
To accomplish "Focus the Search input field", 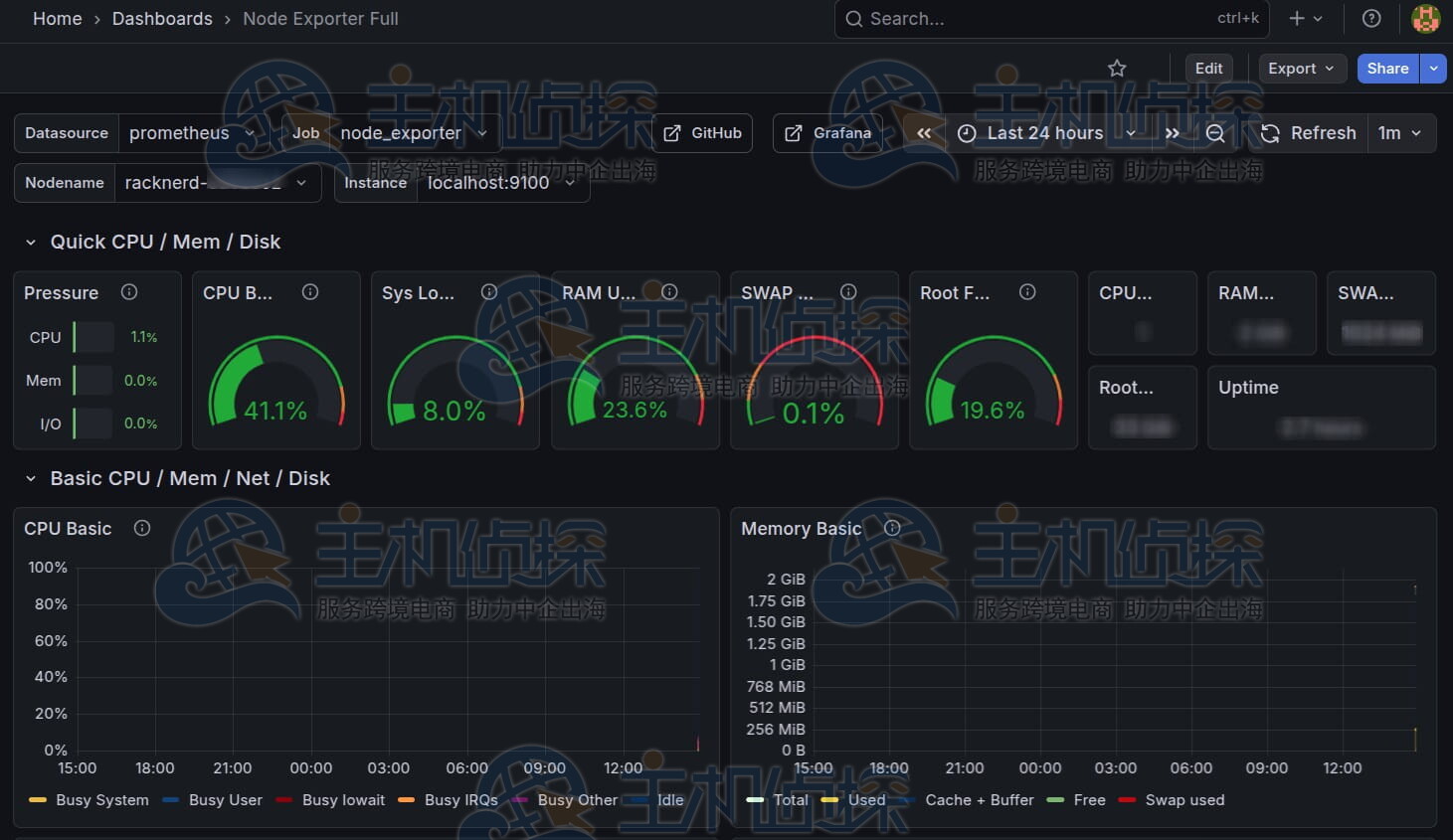I will (x=1034, y=19).
